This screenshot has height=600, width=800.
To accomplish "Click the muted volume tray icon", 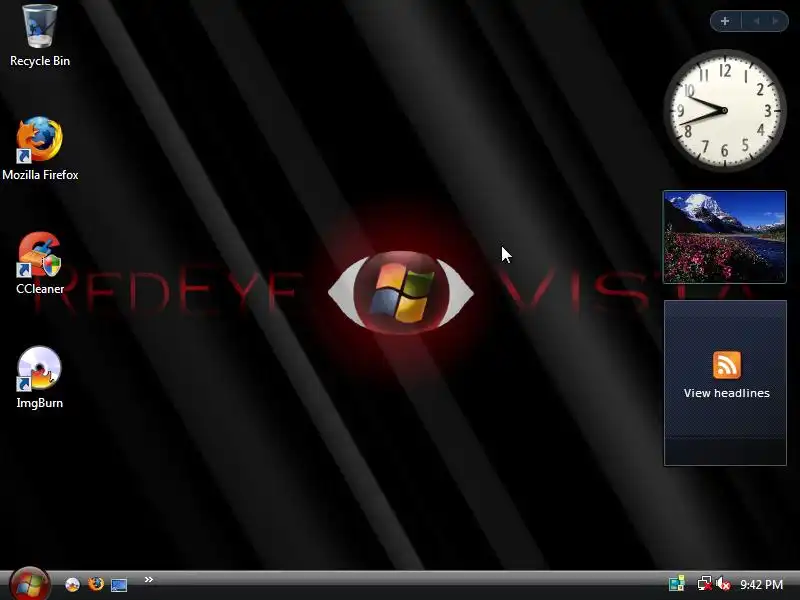I will [722, 584].
